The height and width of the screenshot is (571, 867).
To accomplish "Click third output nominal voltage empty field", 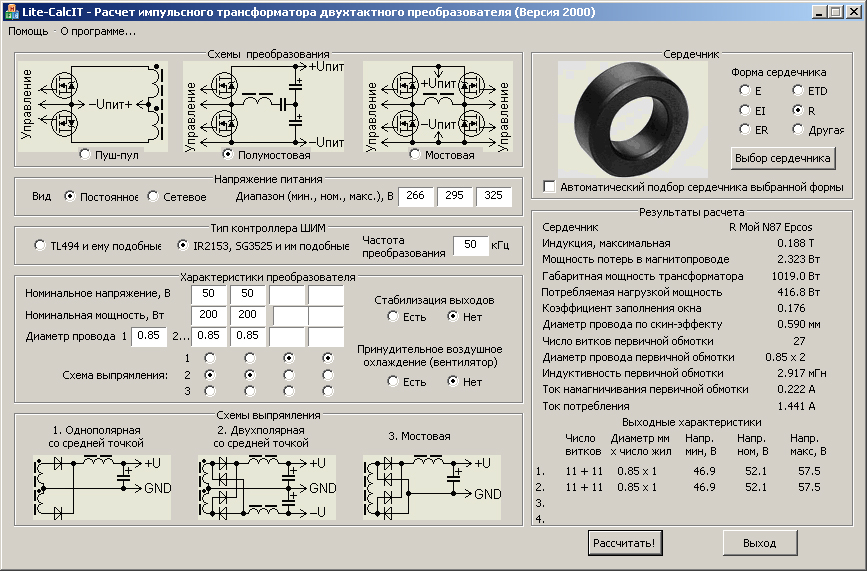I will (x=287, y=294).
